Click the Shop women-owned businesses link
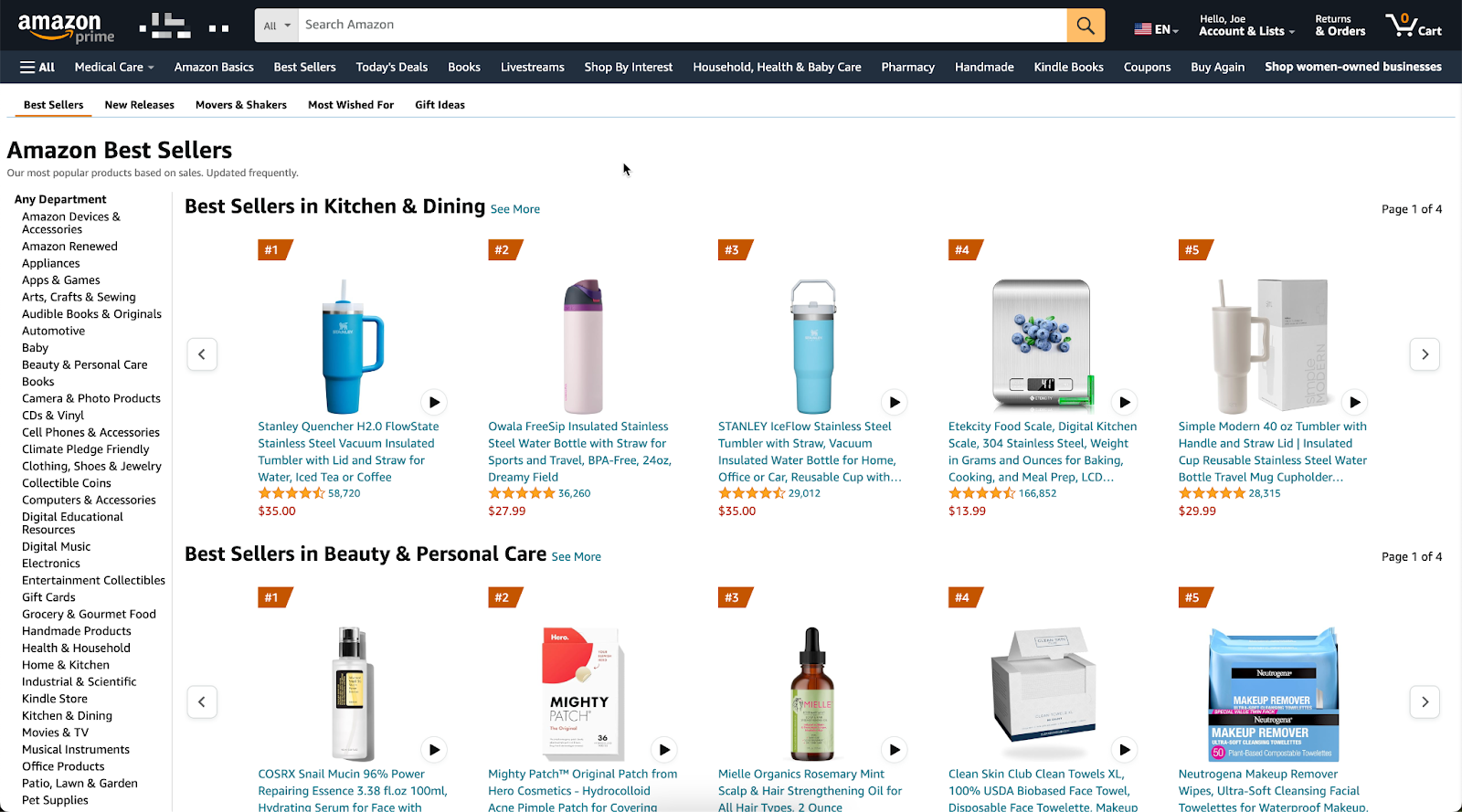The image size is (1462, 812). 1352,67
